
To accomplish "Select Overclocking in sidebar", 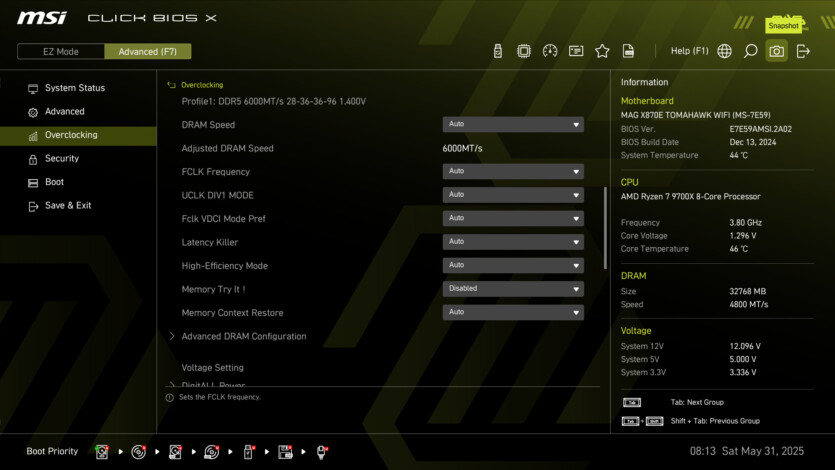I will [78, 135].
